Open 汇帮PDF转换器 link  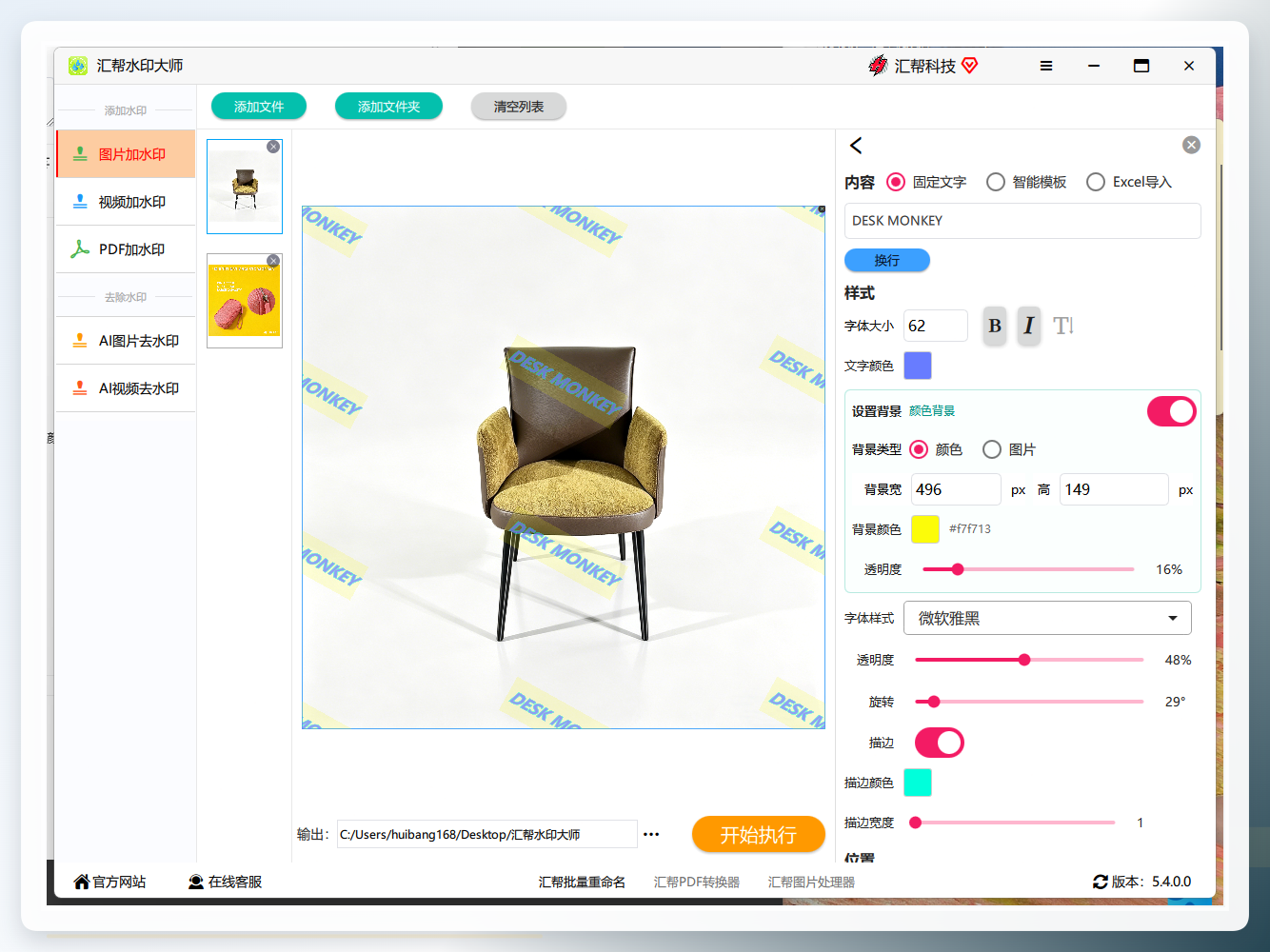(x=697, y=883)
